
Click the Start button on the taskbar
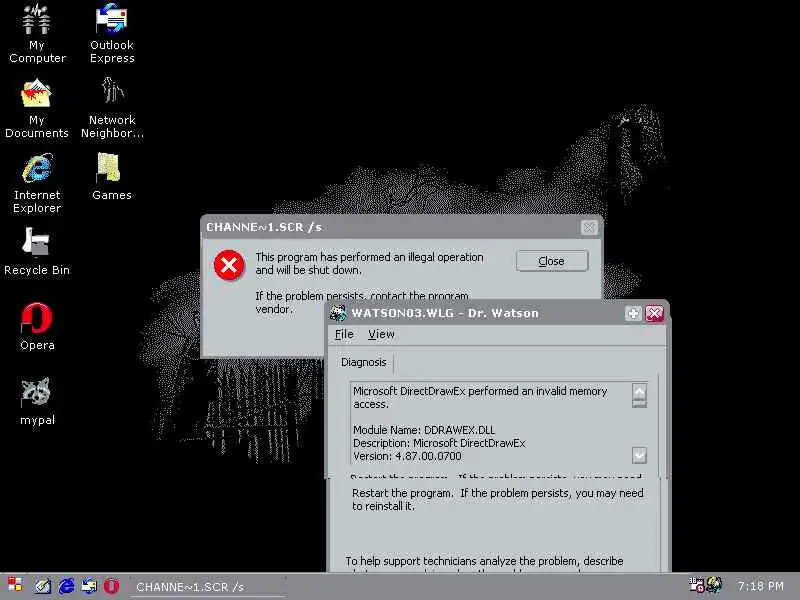pos(15,586)
